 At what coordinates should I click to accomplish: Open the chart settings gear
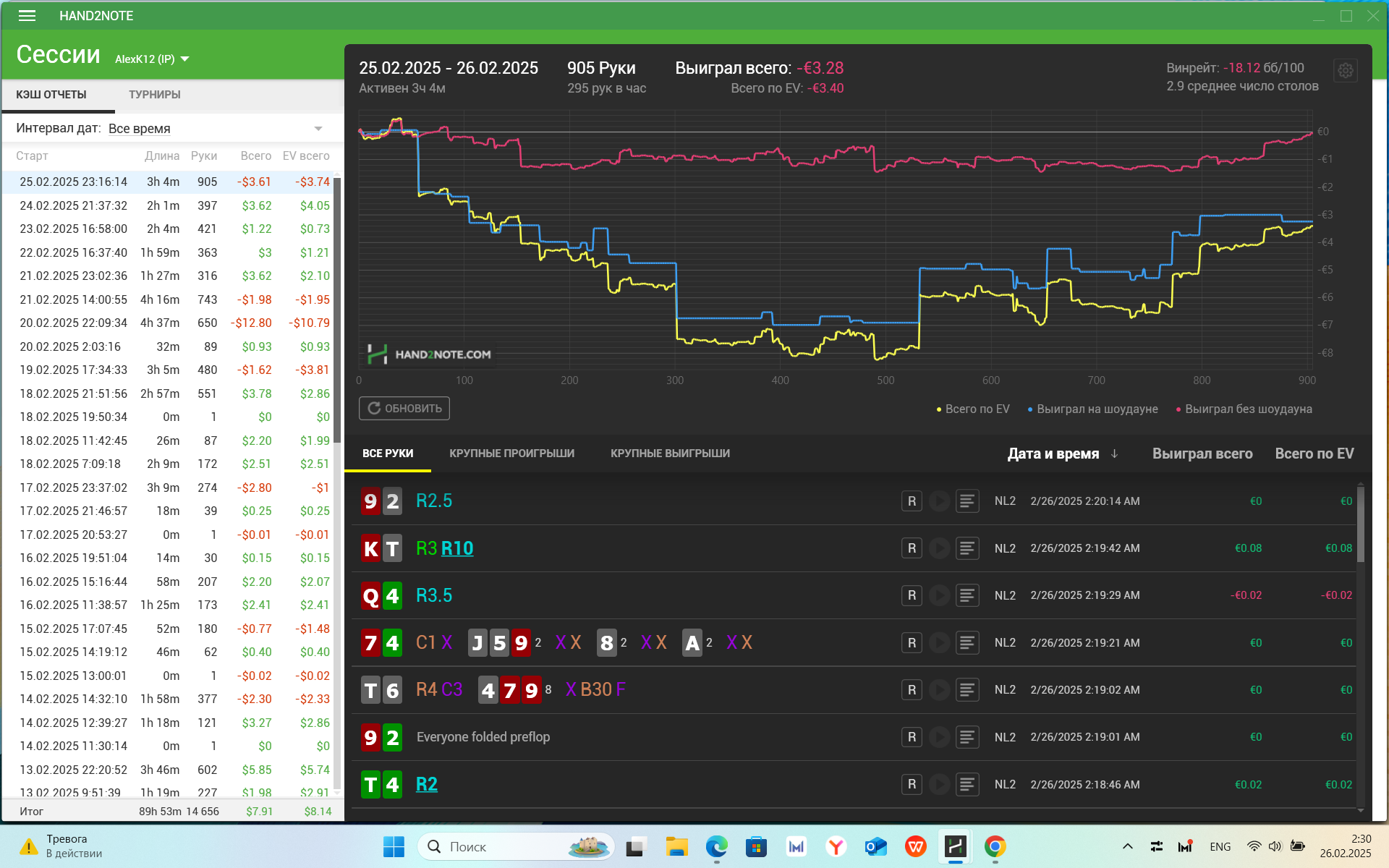1345,70
